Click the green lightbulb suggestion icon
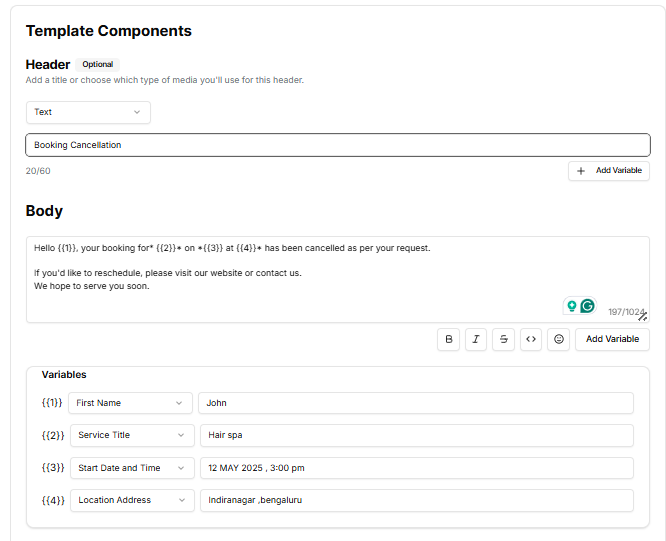 pos(571,306)
